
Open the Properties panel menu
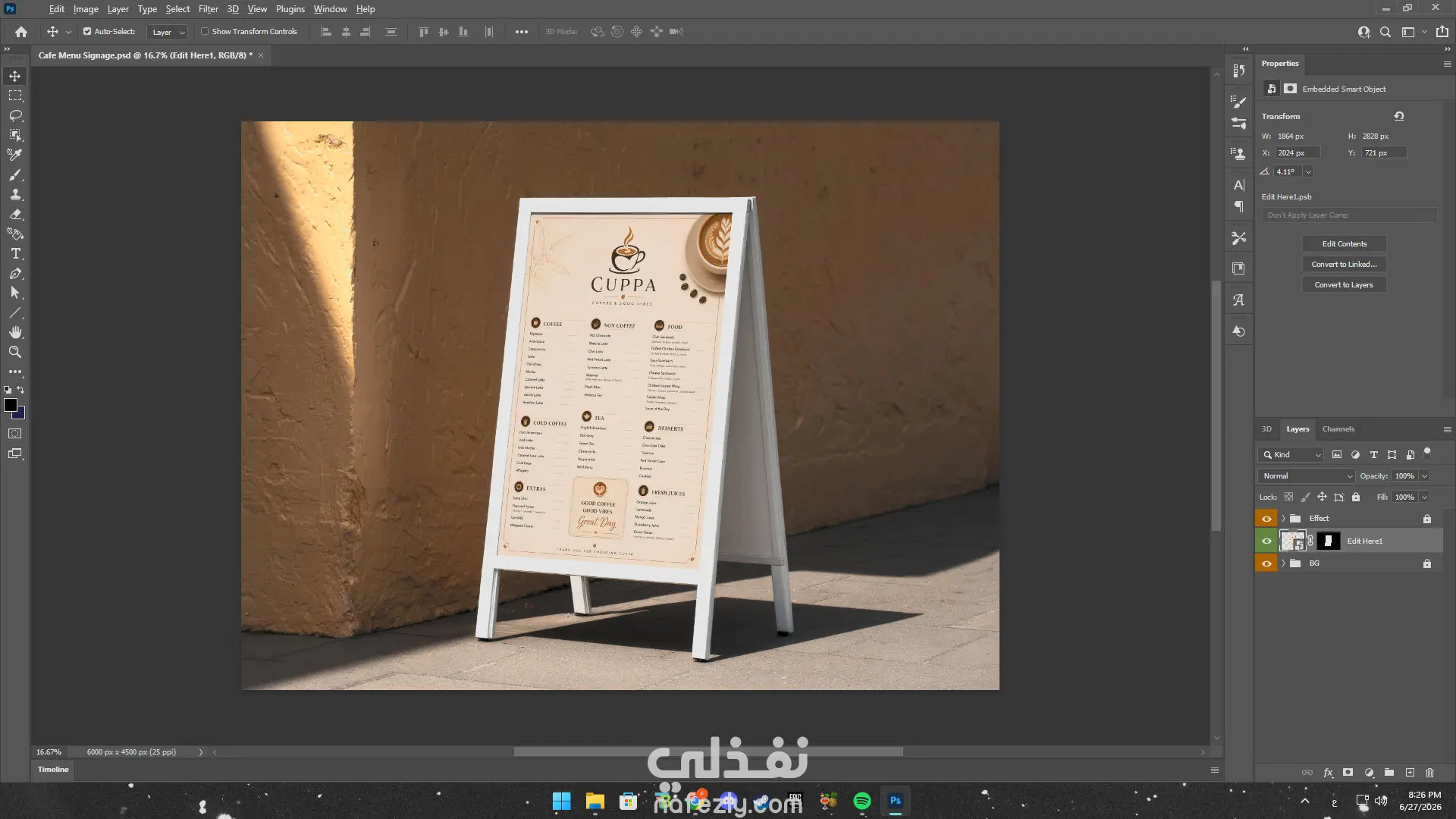coord(1447,64)
